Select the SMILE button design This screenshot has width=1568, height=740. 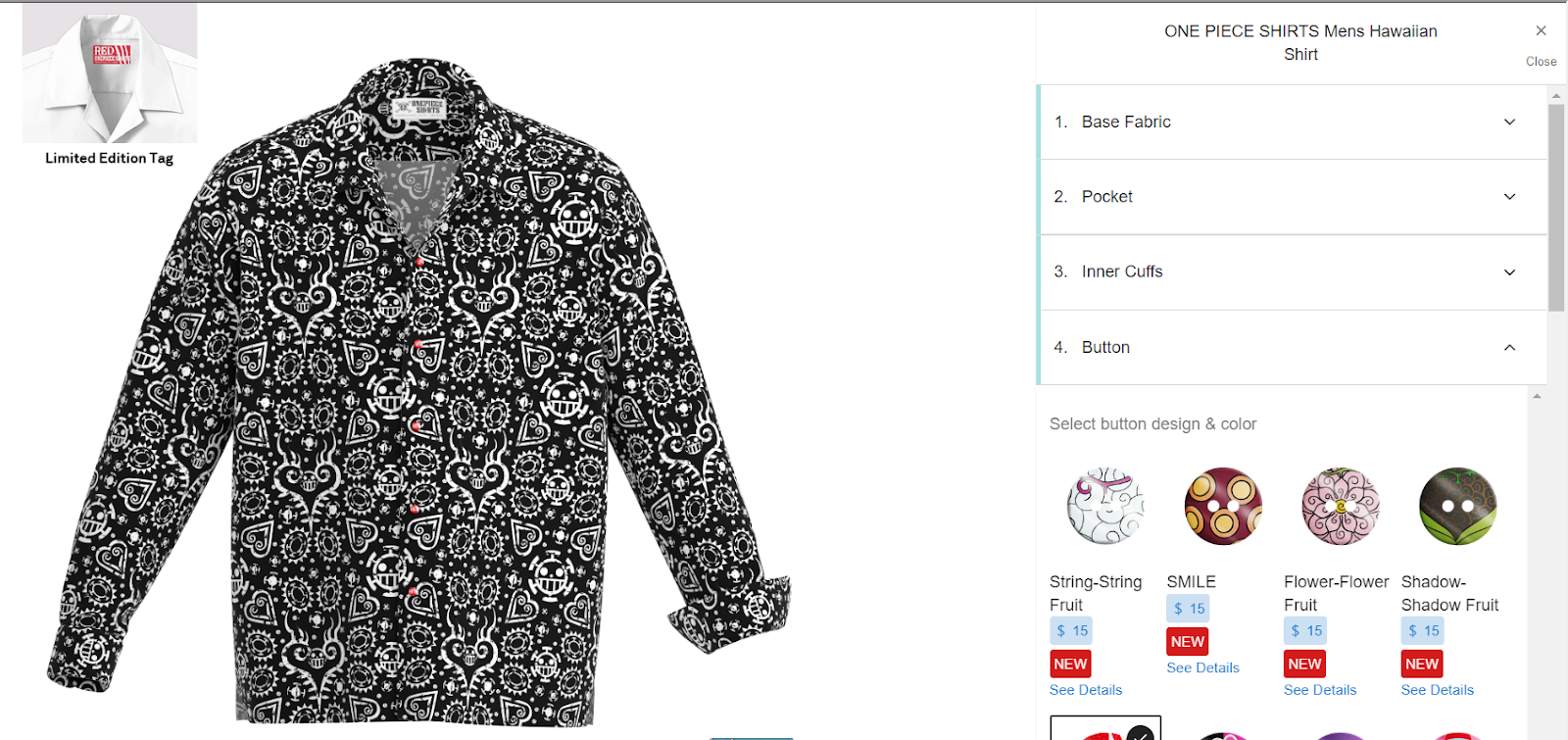pos(1223,506)
